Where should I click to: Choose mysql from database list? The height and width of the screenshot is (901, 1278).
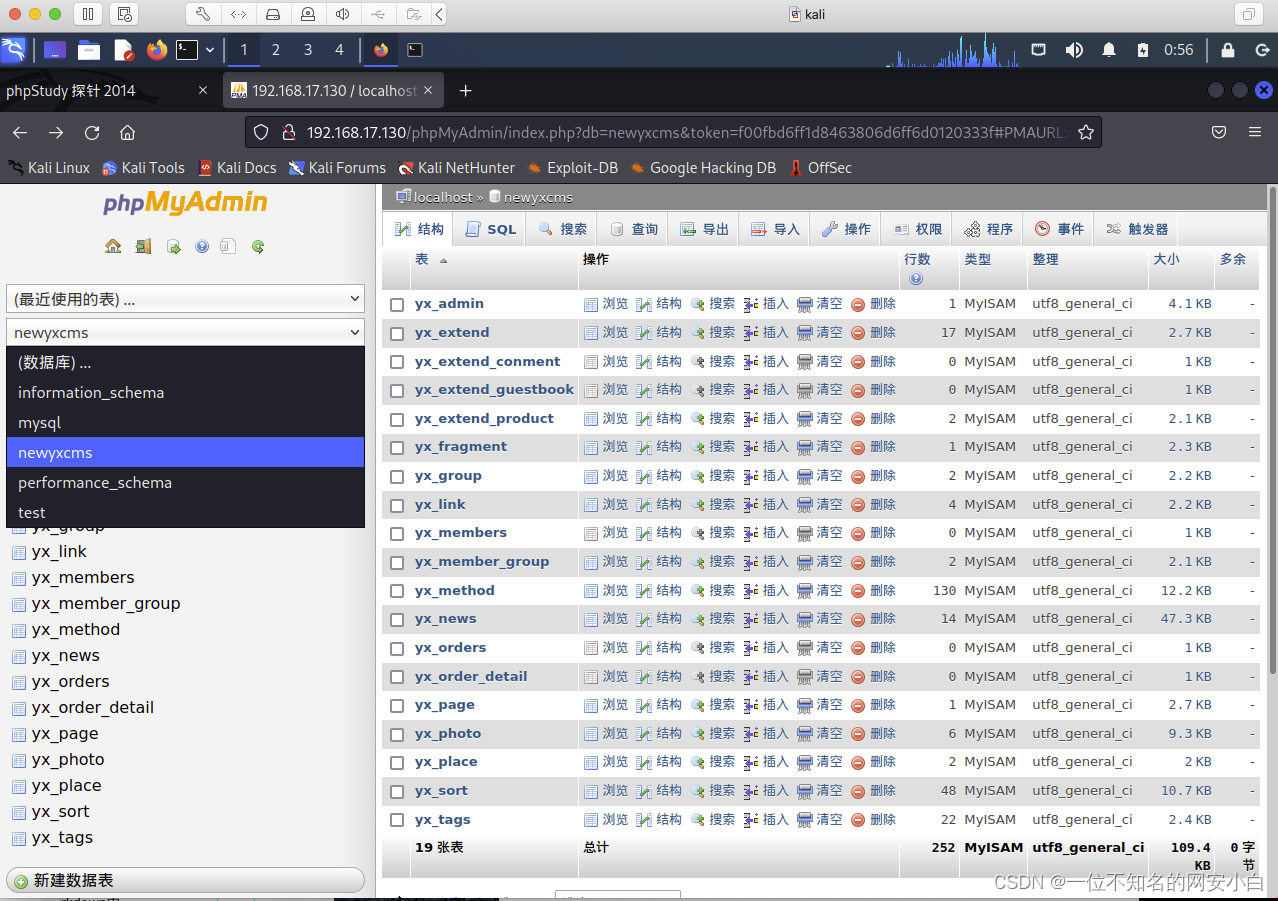tap(185, 423)
